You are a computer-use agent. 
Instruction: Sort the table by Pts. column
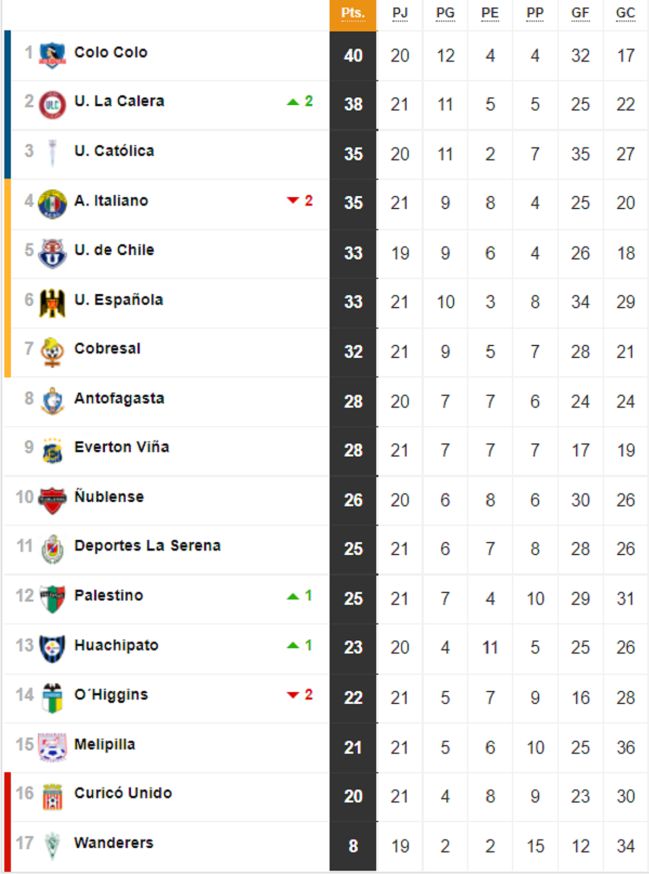pos(353,14)
